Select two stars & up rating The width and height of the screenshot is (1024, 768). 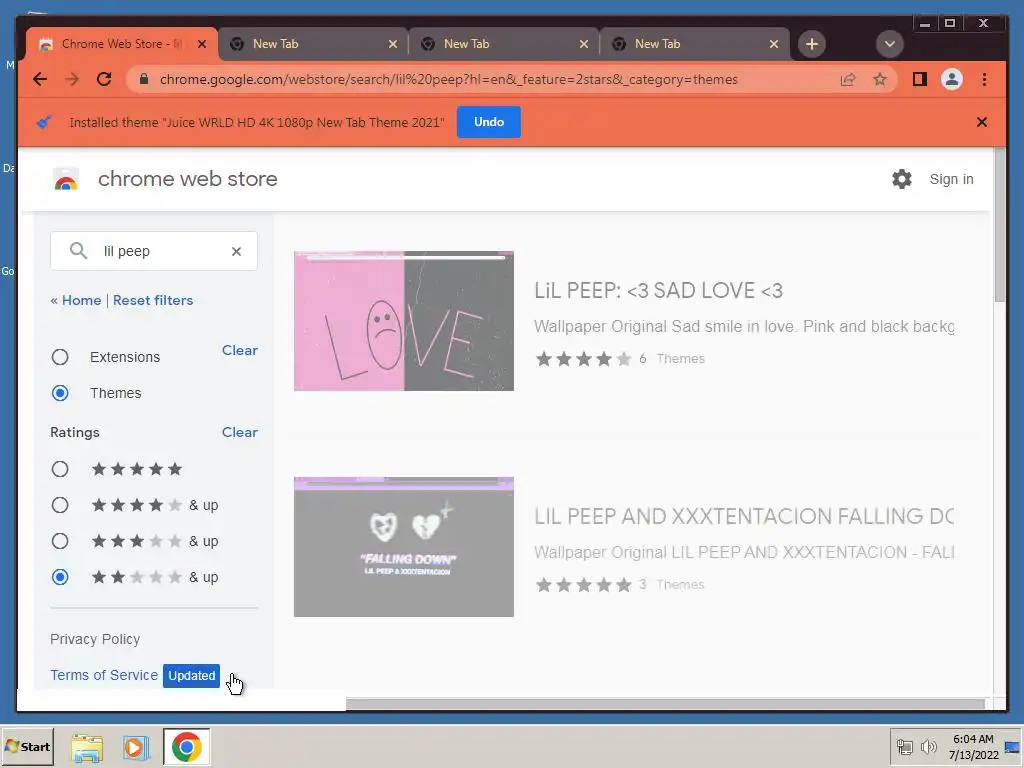pos(60,577)
